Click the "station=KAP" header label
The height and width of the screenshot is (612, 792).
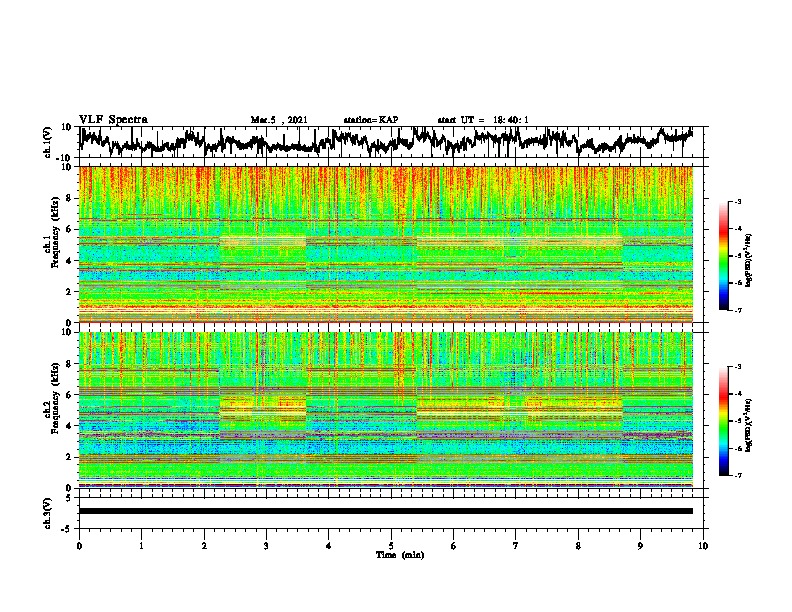(x=371, y=120)
